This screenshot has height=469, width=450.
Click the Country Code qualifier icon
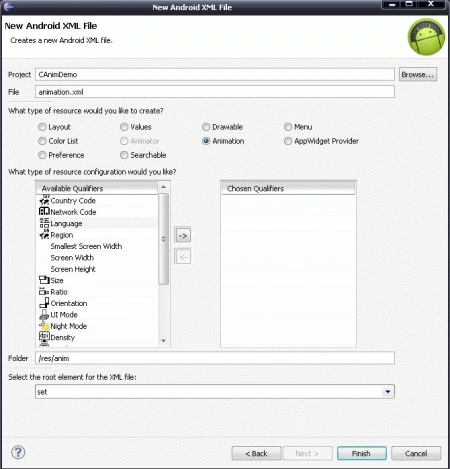tap(44, 200)
